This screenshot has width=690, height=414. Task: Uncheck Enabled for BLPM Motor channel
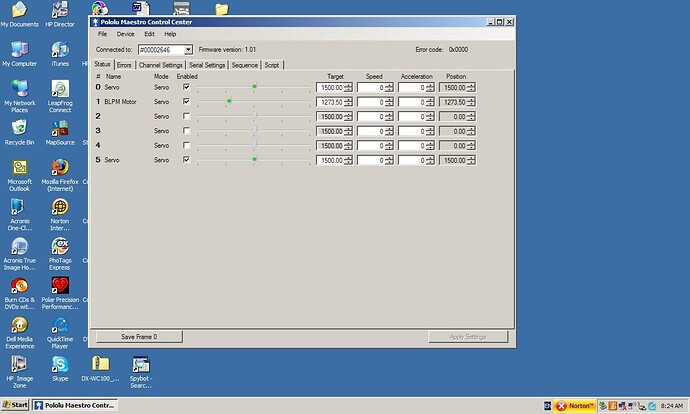[x=187, y=102]
